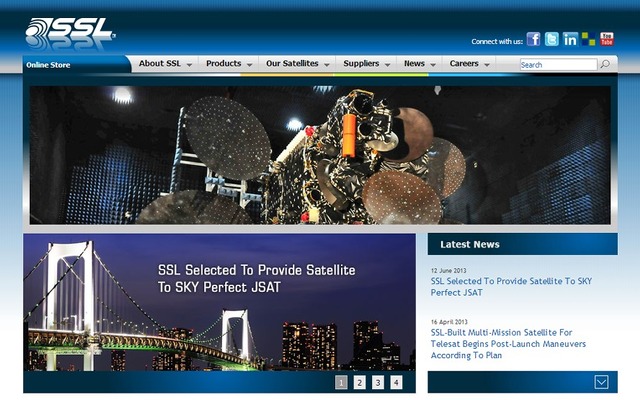Click the Latest News header
This screenshot has width=640, height=400.
(x=522, y=244)
